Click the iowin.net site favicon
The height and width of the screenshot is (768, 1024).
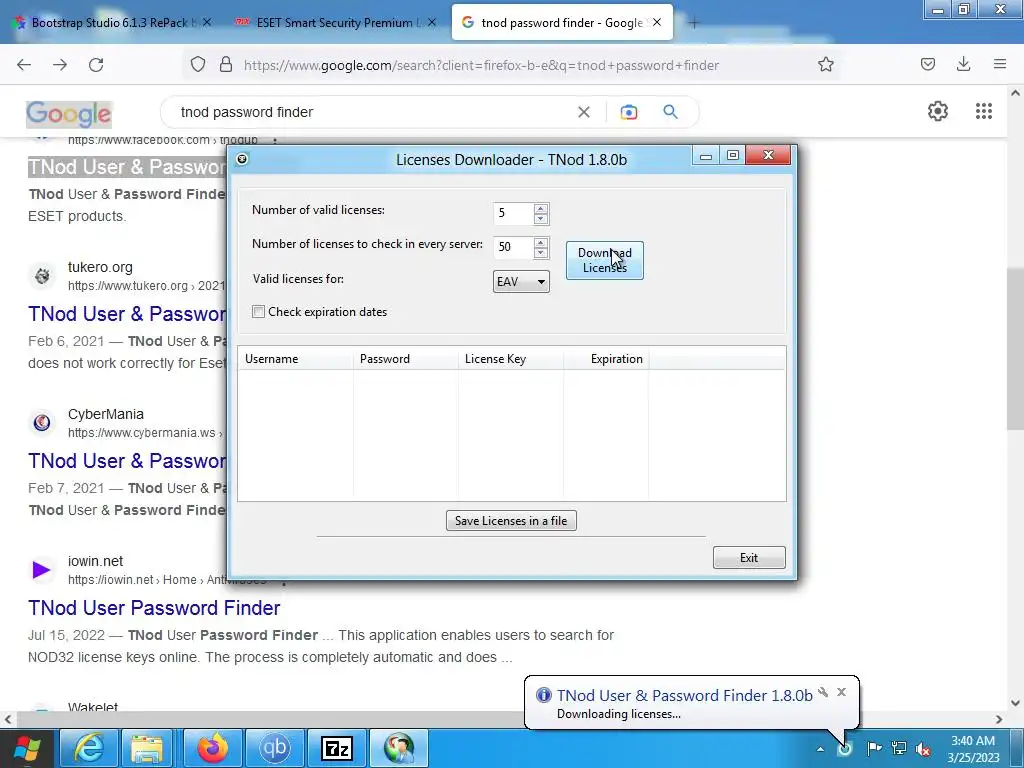pyautogui.click(x=42, y=569)
